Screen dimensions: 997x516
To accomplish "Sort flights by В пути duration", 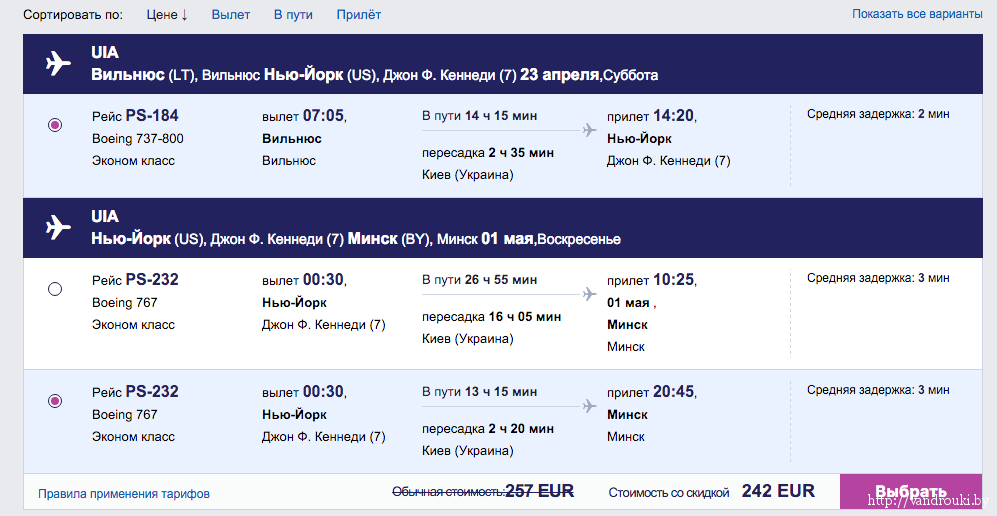I will (x=293, y=15).
